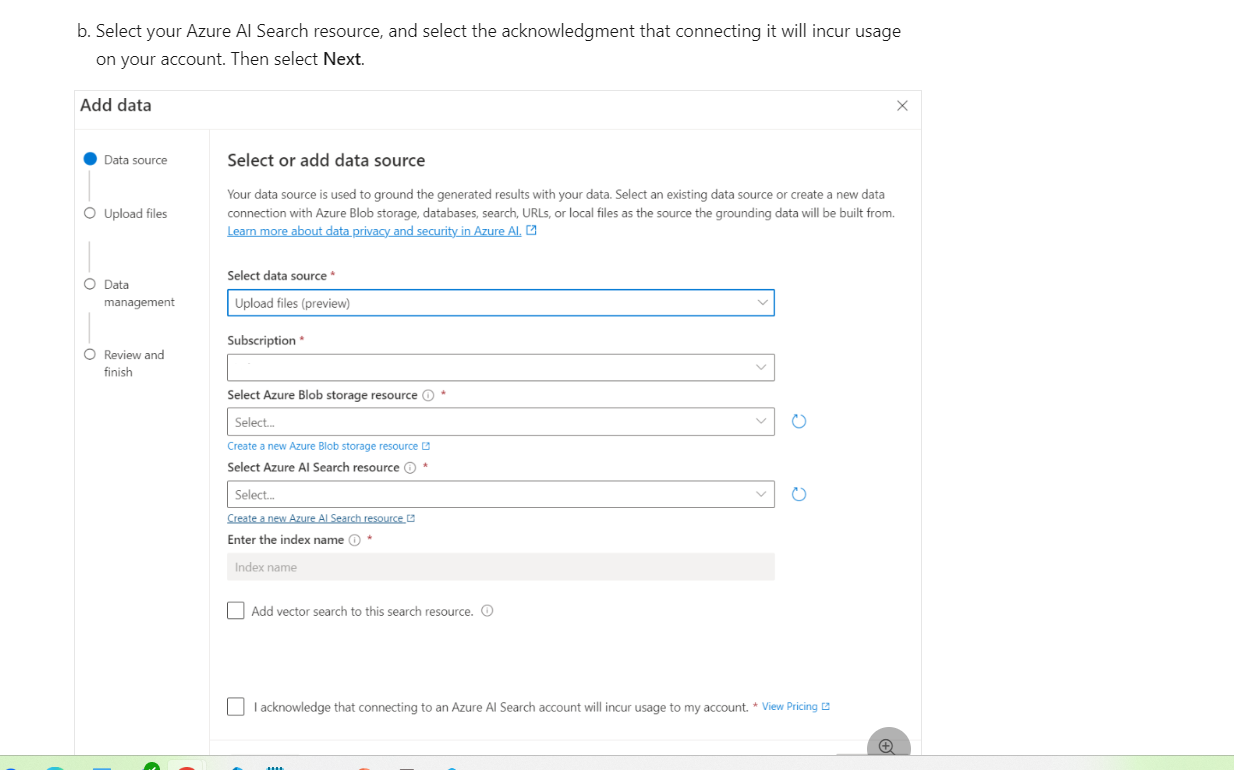The width and height of the screenshot is (1234, 770).
Task: Click the info icon next to Select Azure Blob storage resource
Action: [428, 395]
